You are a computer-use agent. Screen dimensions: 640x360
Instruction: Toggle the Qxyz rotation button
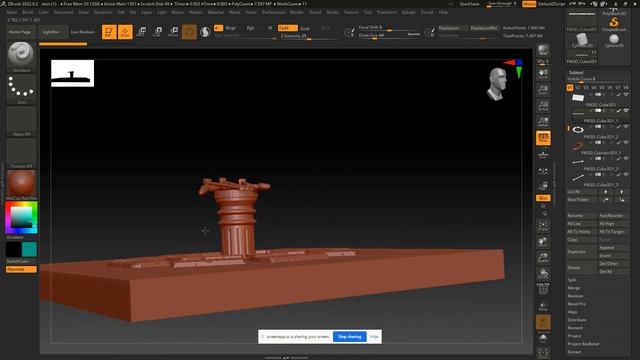[543, 198]
